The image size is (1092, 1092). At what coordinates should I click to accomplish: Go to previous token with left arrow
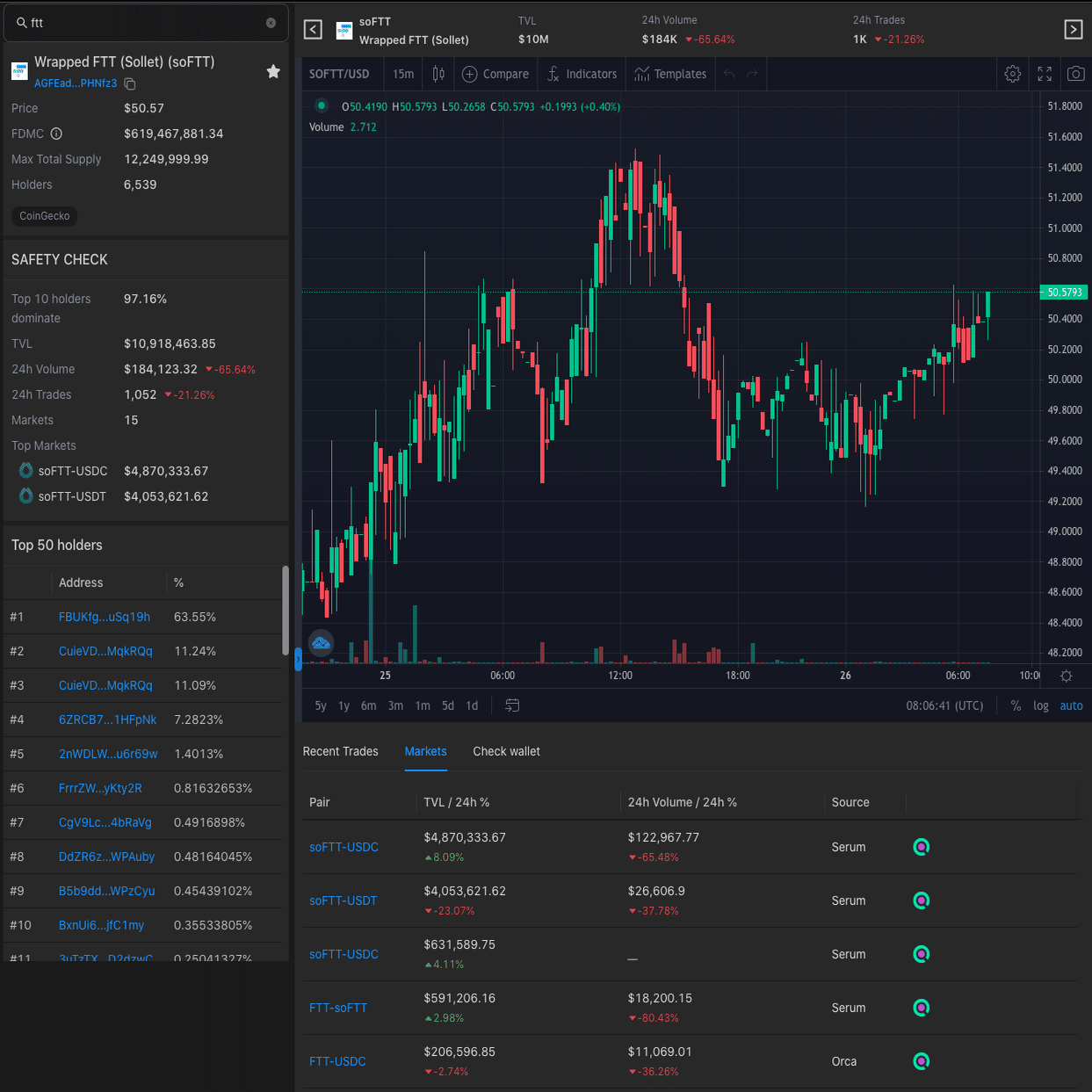pos(313,30)
